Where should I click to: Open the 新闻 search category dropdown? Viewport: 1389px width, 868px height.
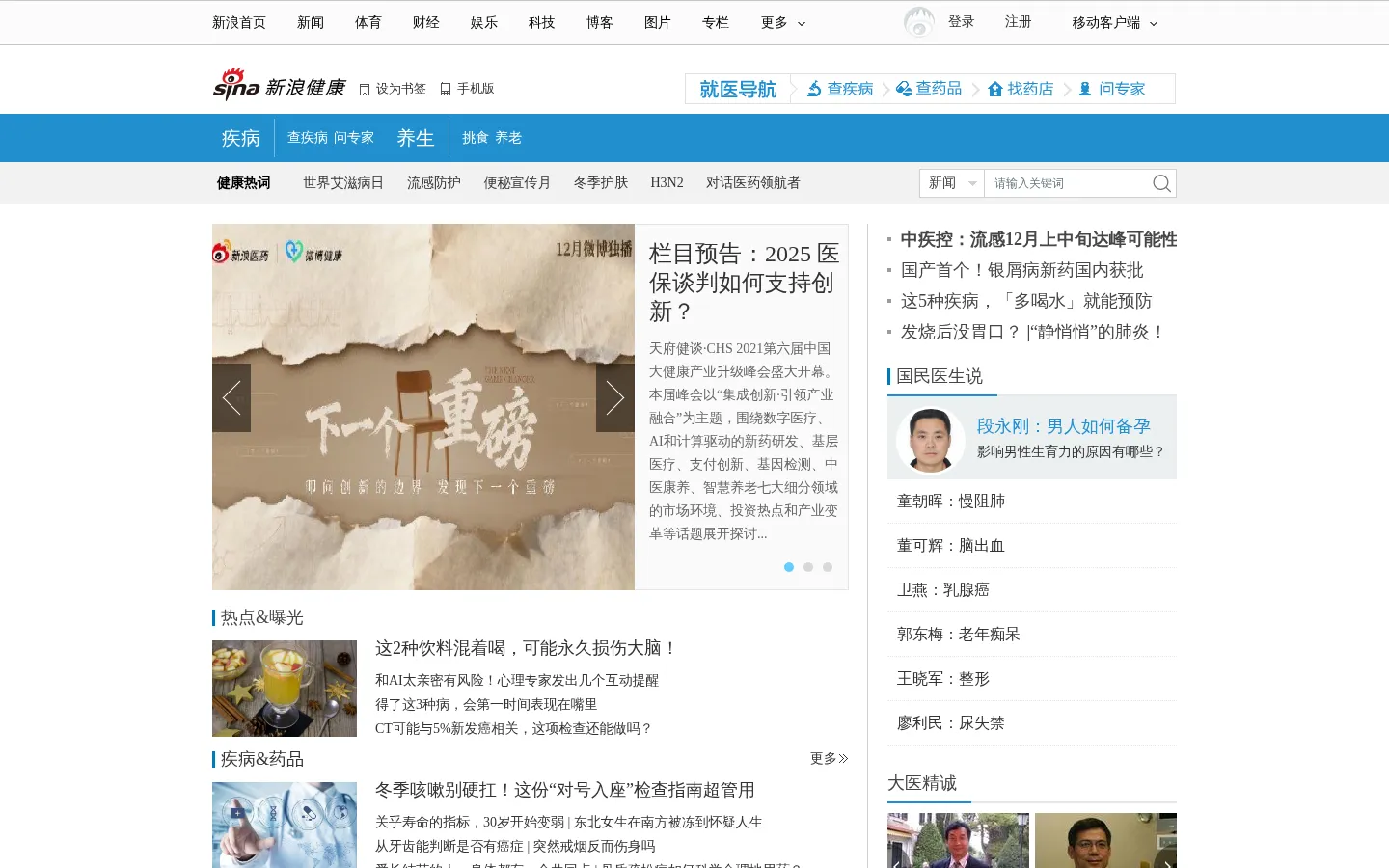[x=952, y=183]
